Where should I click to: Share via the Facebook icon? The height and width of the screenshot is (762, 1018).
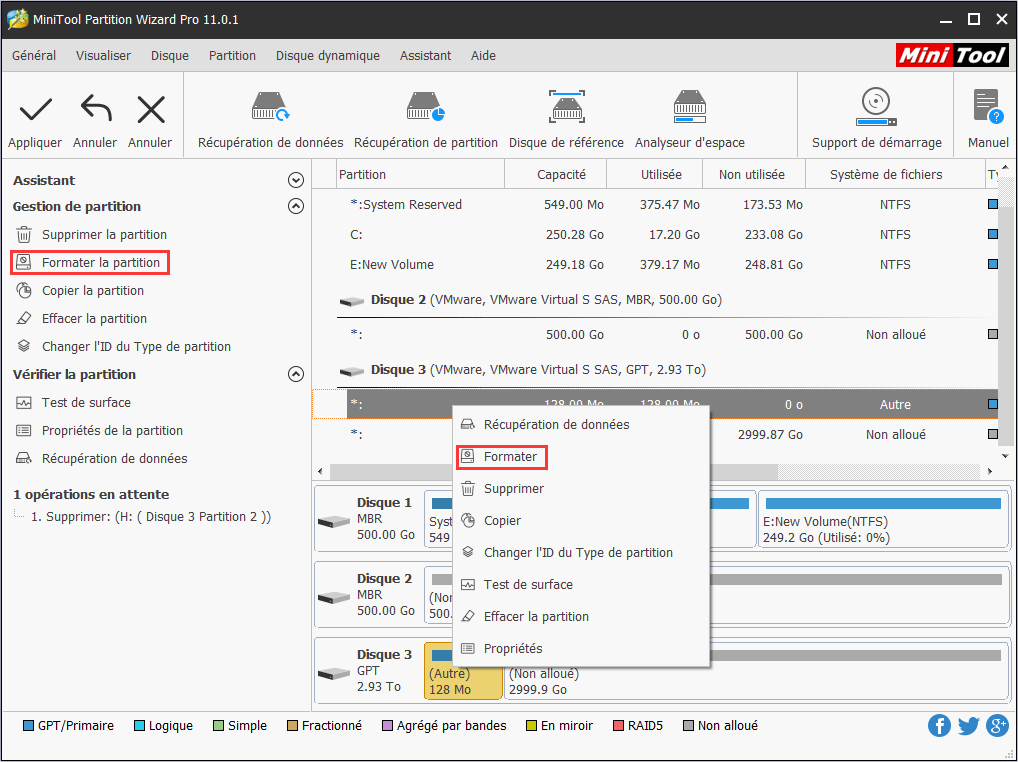pyautogui.click(x=939, y=726)
